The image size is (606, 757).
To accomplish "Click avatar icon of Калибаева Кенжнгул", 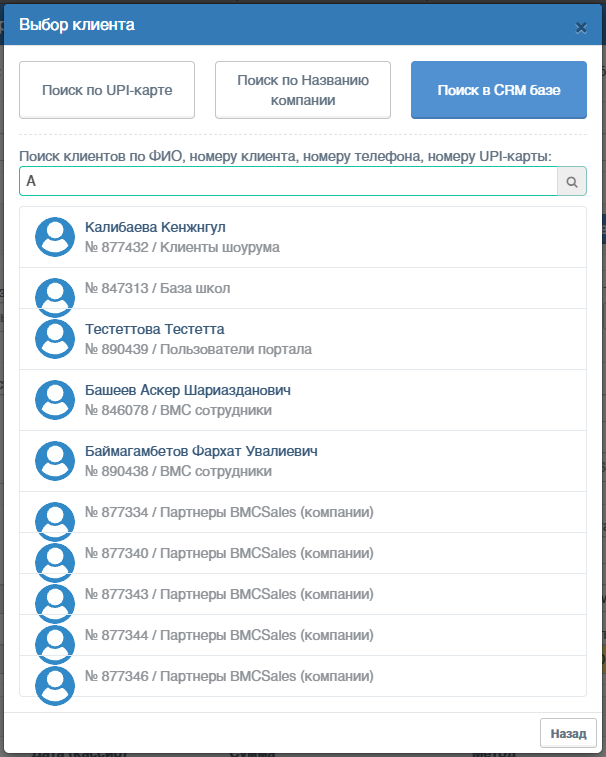I will tap(55, 237).
